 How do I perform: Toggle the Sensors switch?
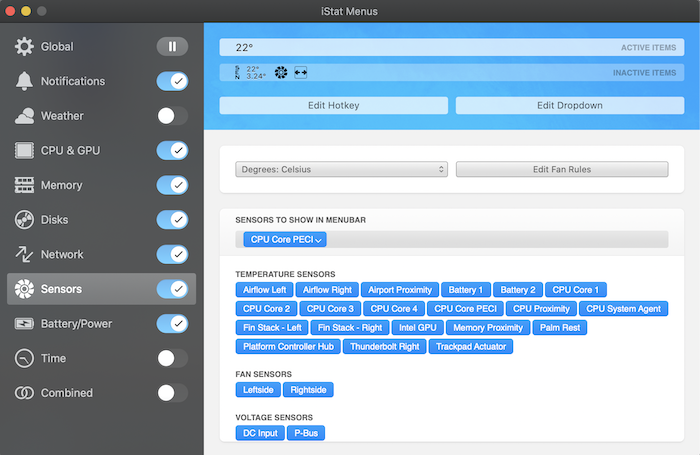point(172,289)
